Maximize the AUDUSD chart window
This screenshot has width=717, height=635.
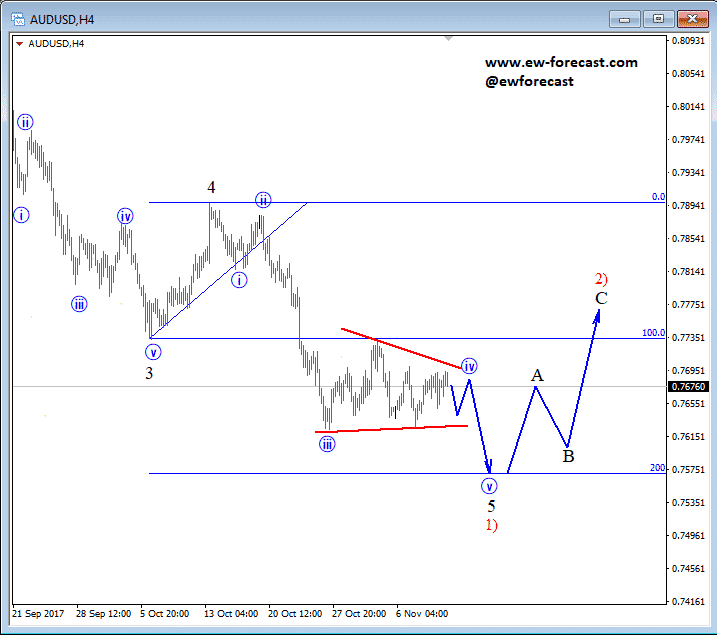(658, 19)
